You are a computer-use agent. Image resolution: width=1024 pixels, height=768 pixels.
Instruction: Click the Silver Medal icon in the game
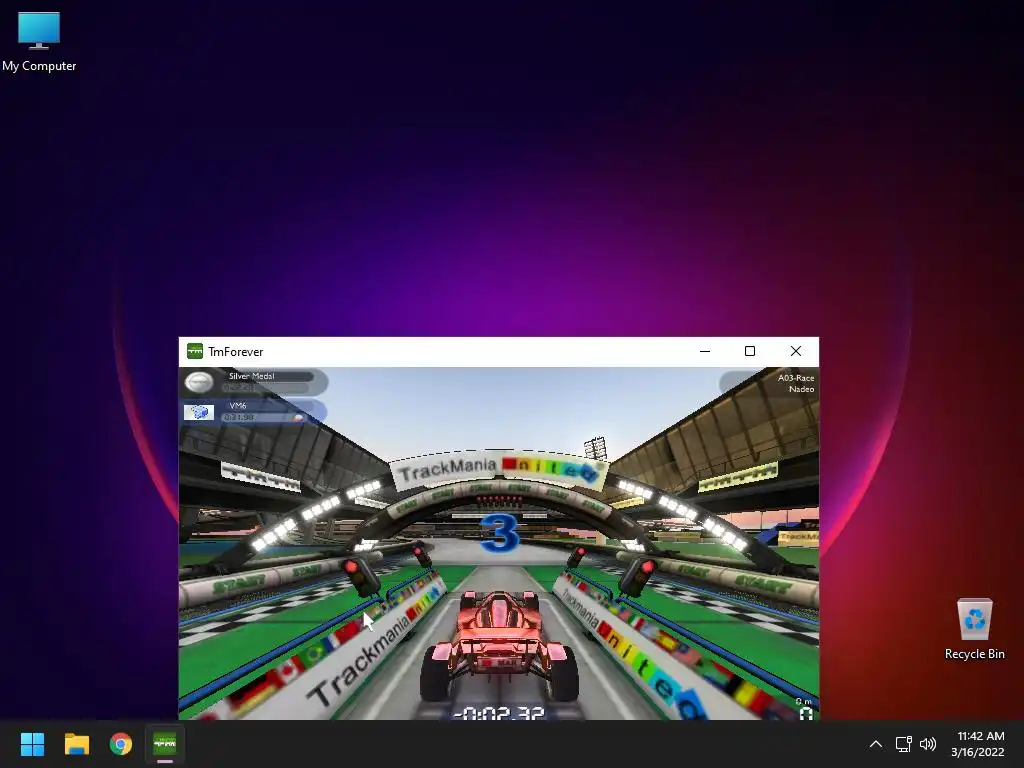click(199, 382)
